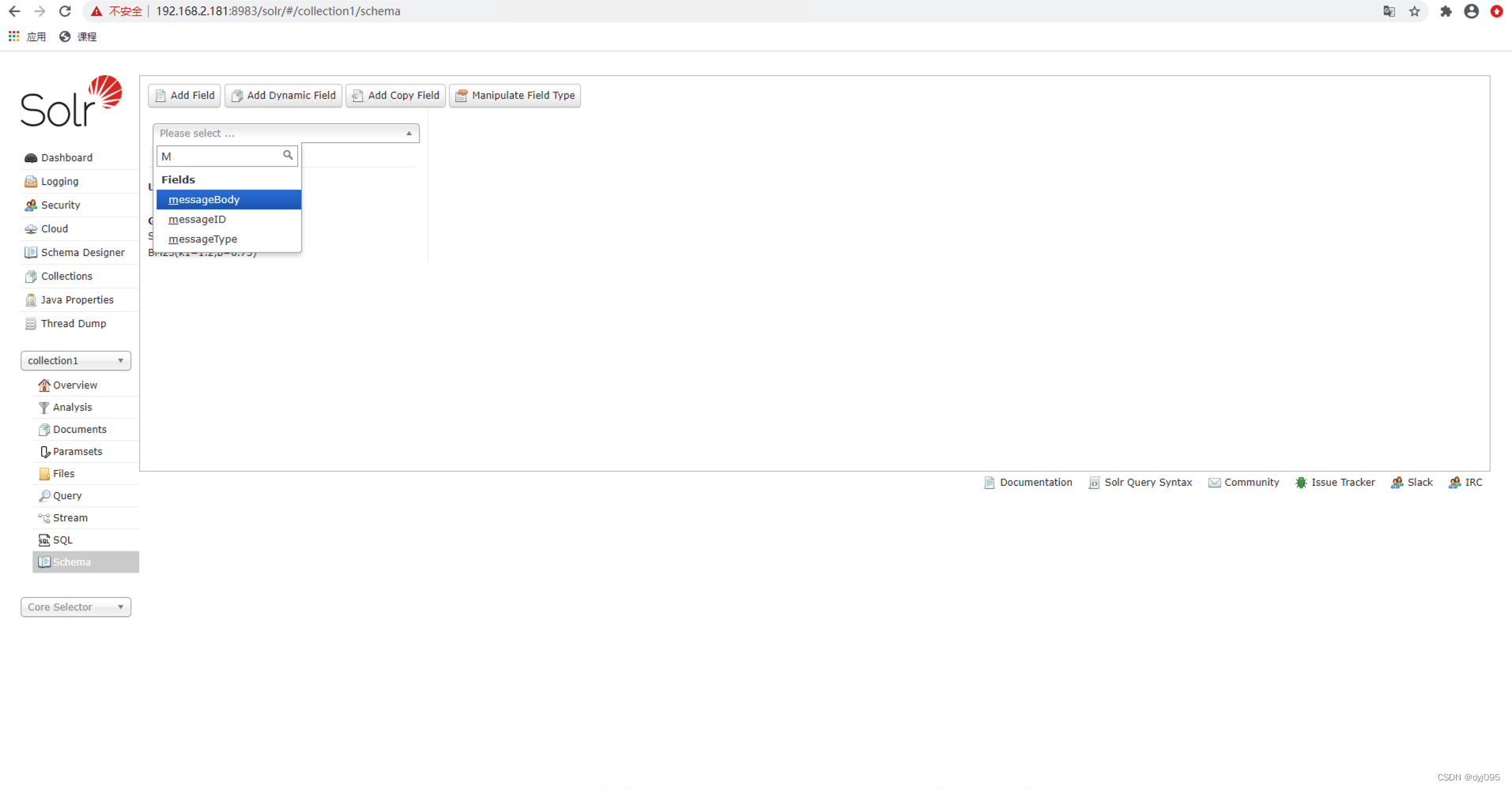Click the Collections icon in sidebar
The image size is (1512, 790).
click(x=31, y=276)
